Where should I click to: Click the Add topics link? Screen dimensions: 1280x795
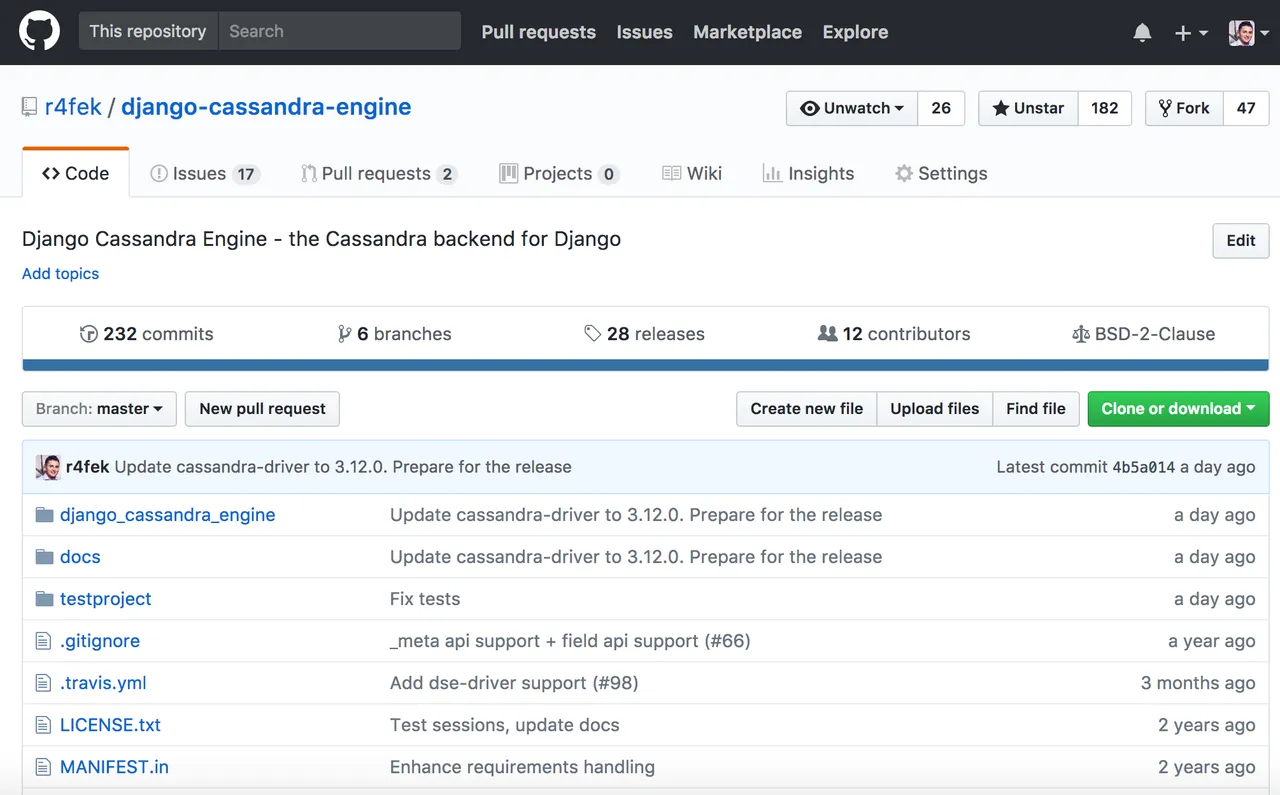tap(61, 273)
